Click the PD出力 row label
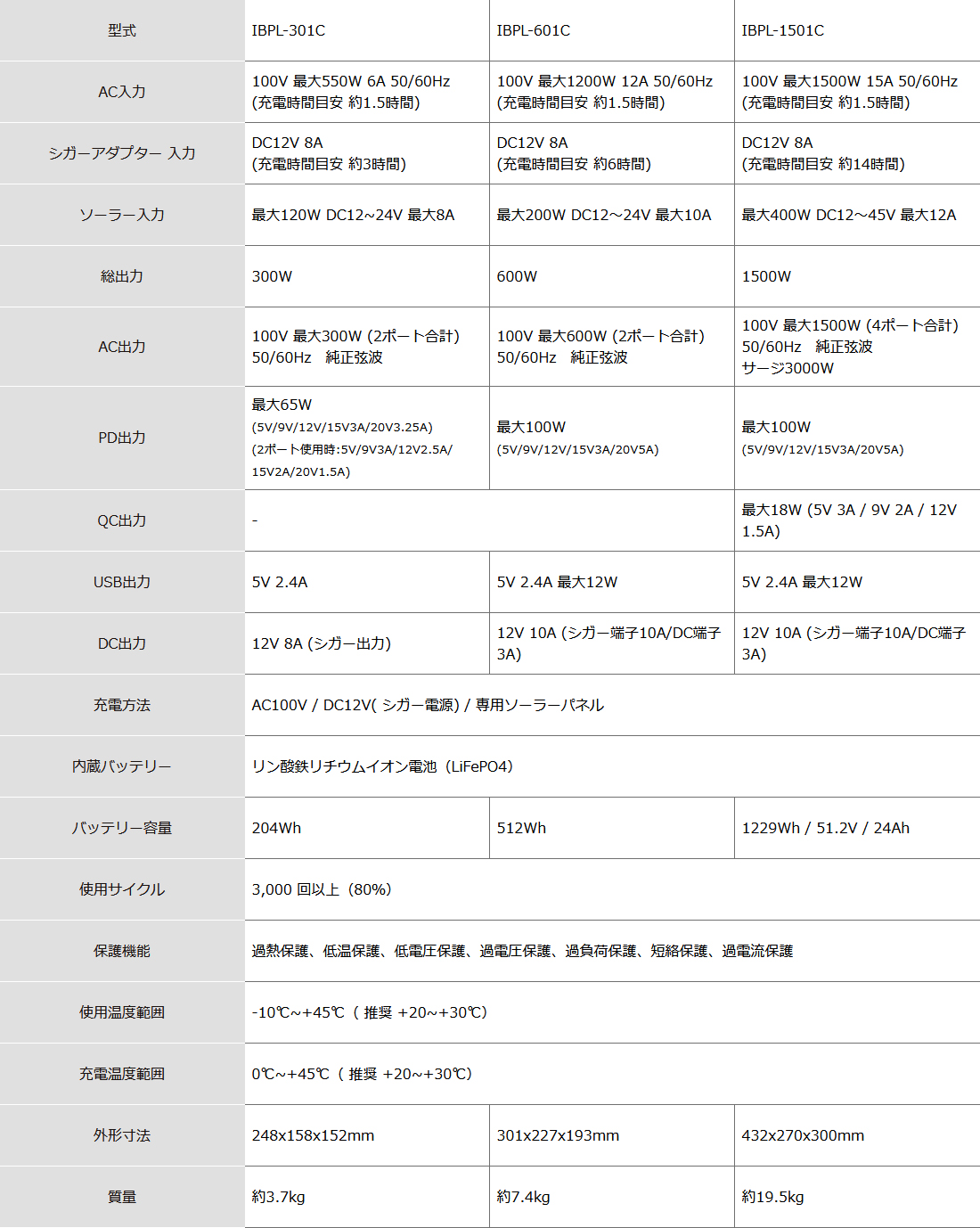Viewport: 980px width, 1228px height. (x=122, y=438)
